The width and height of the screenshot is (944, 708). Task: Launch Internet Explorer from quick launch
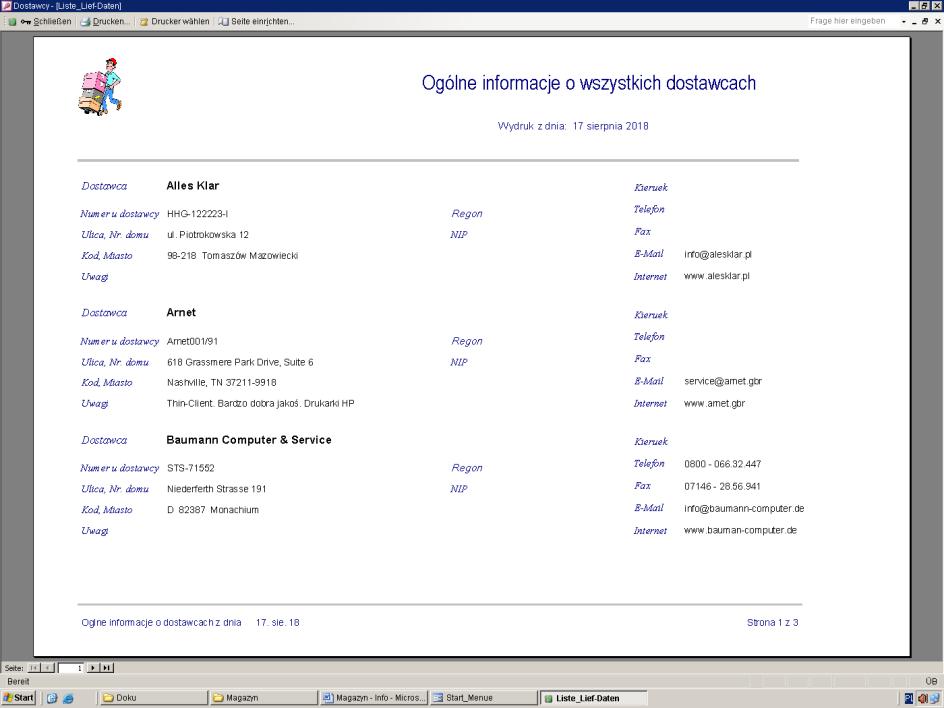69,698
